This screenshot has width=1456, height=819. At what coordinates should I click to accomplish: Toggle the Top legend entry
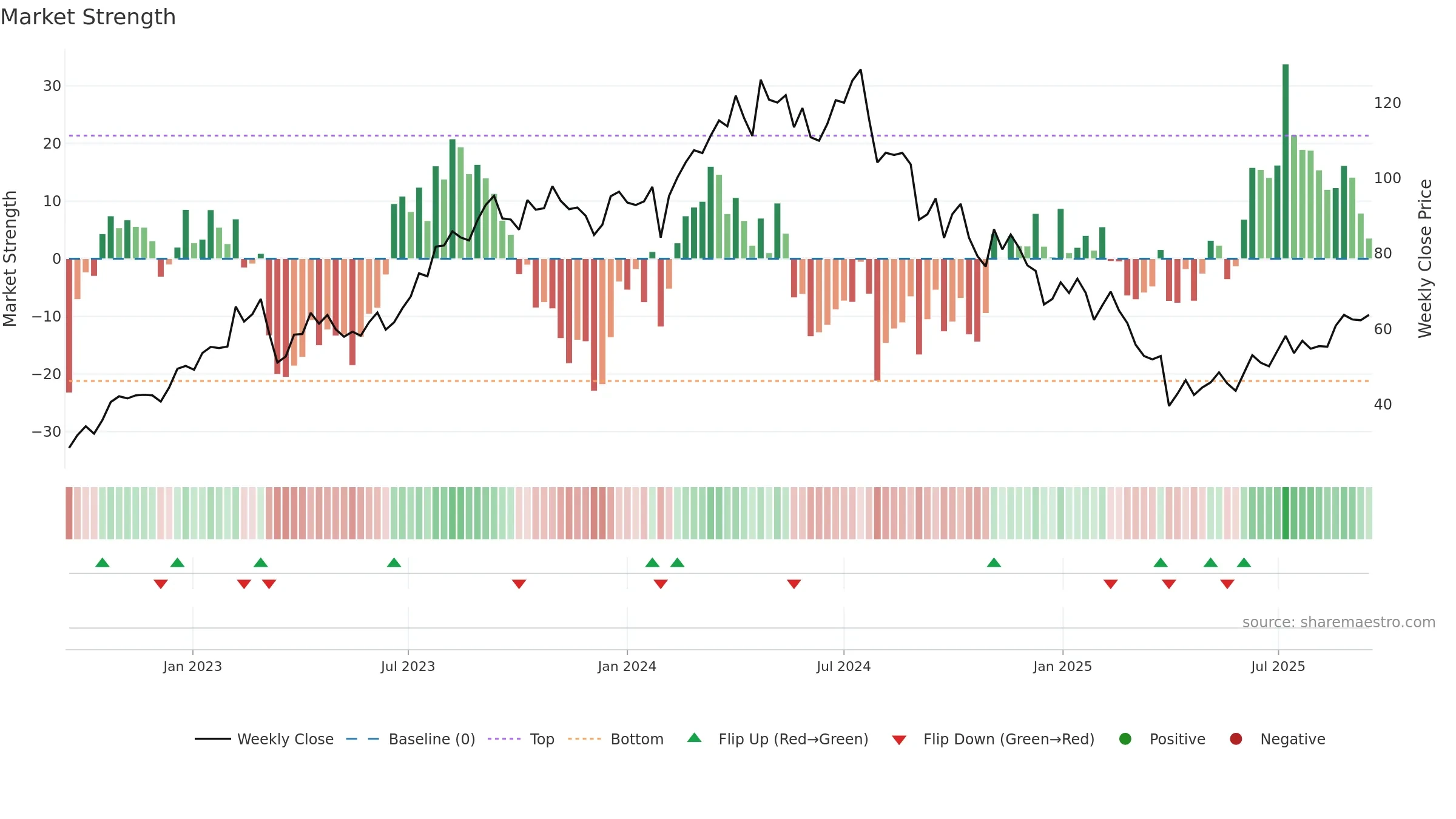pos(521,739)
